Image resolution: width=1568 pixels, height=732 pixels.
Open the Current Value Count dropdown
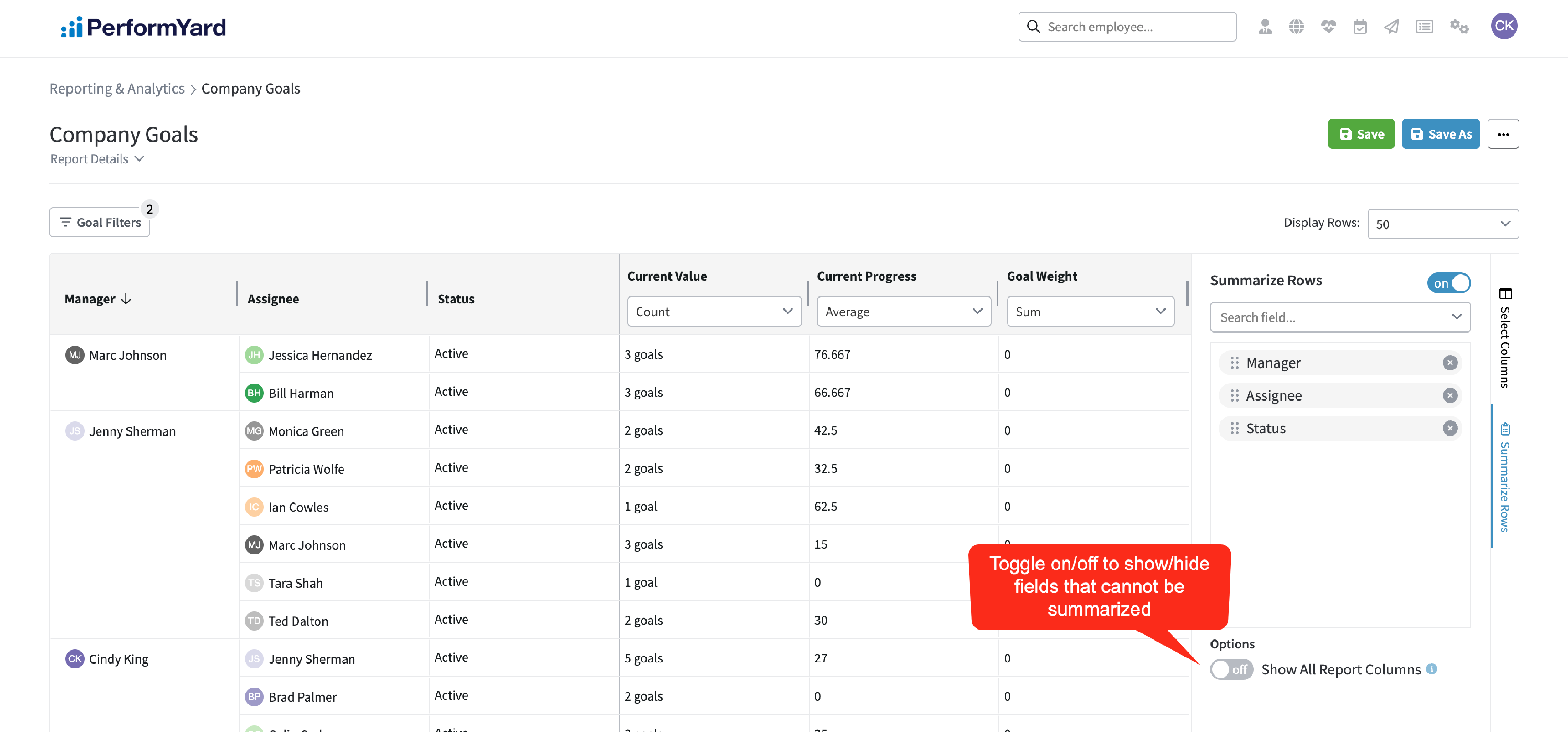(x=714, y=312)
